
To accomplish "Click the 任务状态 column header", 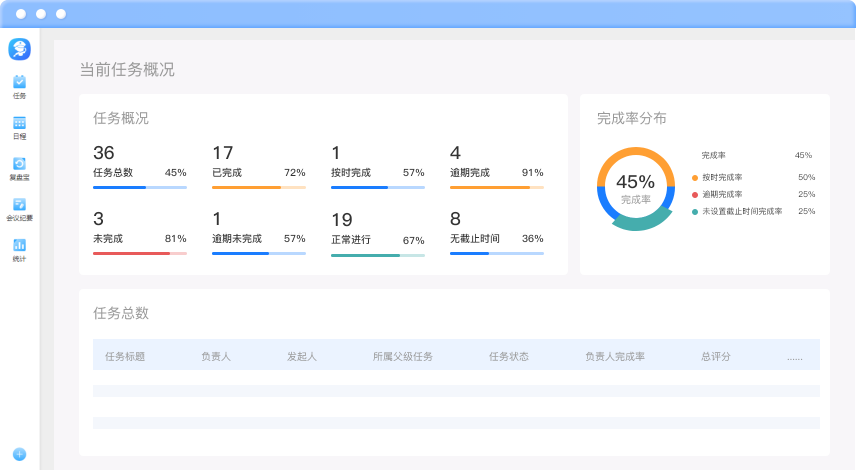I will pyautogui.click(x=508, y=356).
